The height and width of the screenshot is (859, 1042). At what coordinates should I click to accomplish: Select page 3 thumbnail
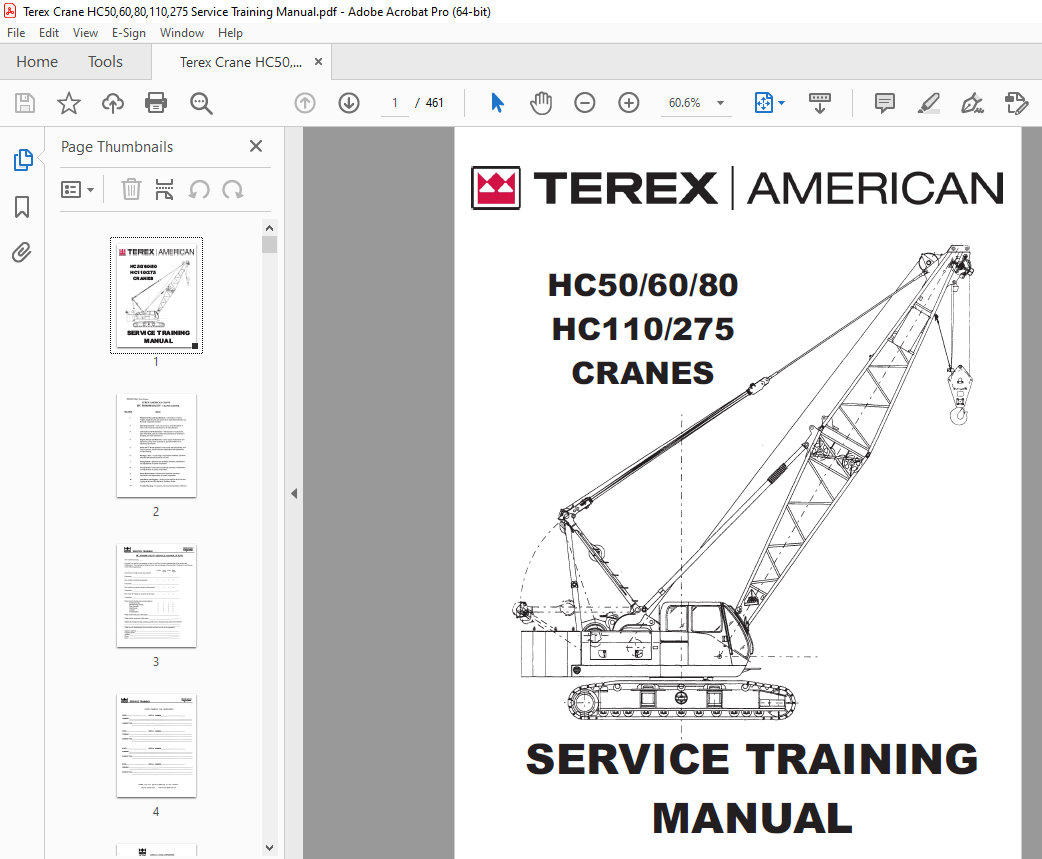[156, 595]
